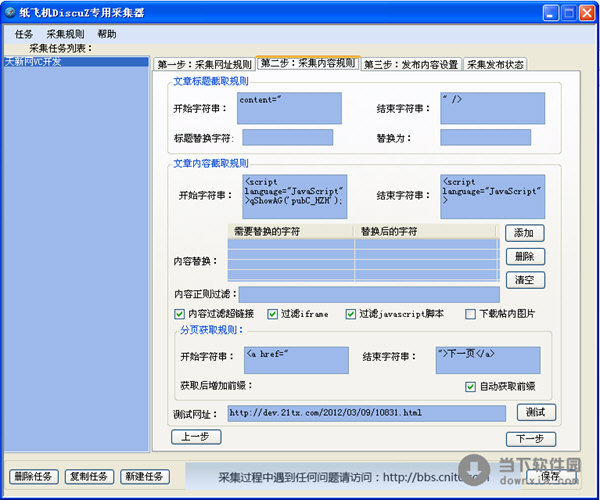Select first row of 内容替换 table
600x500 pixels.
click(x=364, y=244)
